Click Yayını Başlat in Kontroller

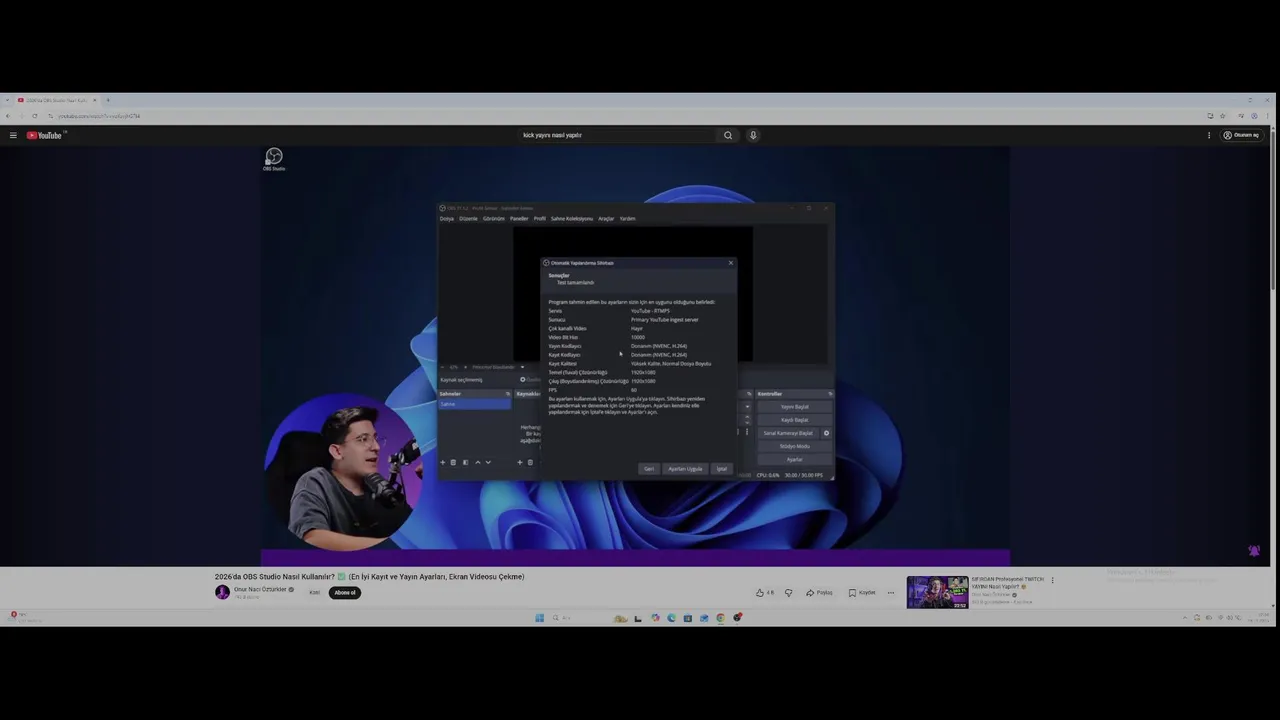pyautogui.click(x=795, y=407)
